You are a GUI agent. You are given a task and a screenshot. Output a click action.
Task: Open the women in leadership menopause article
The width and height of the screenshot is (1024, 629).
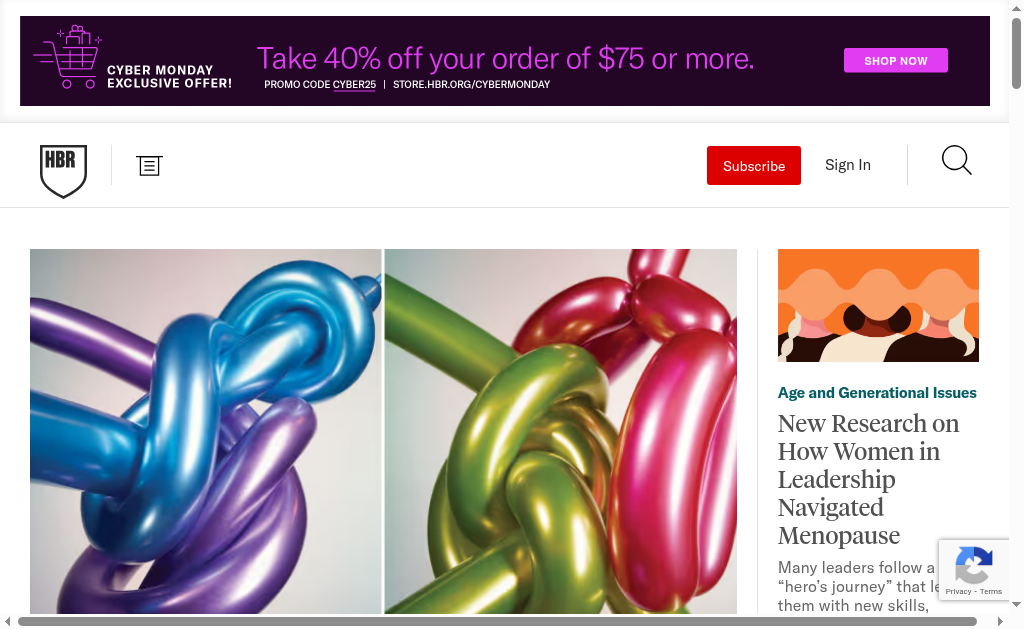tap(868, 479)
